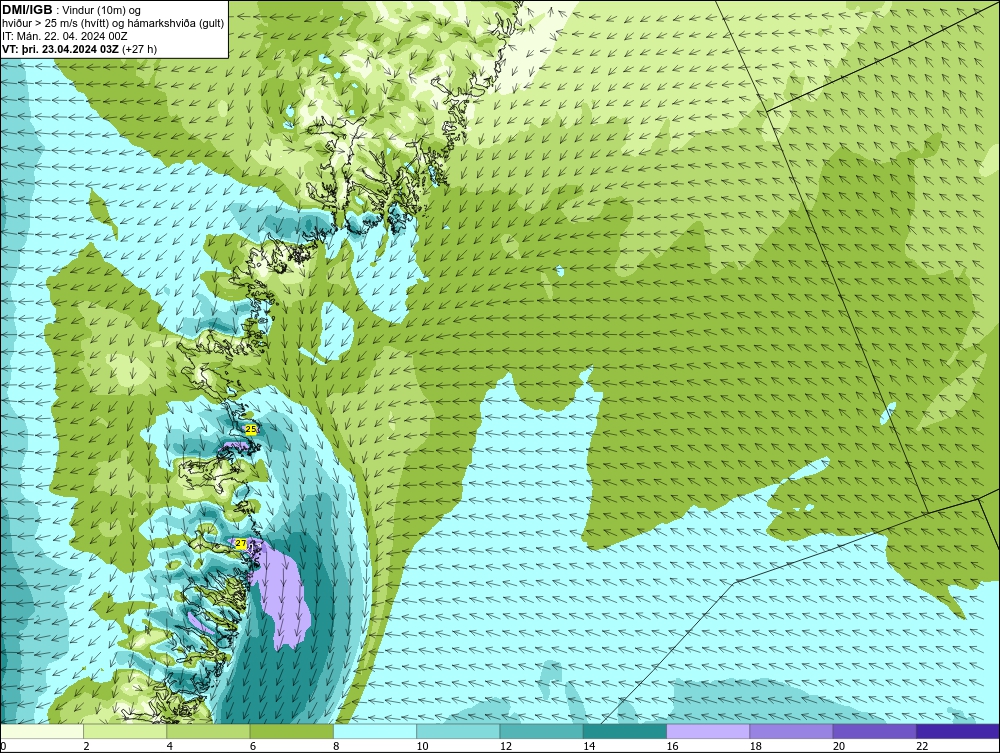The height and width of the screenshot is (753, 1000).
Task: Click the yellow gust label 27
Action: tap(240, 543)
